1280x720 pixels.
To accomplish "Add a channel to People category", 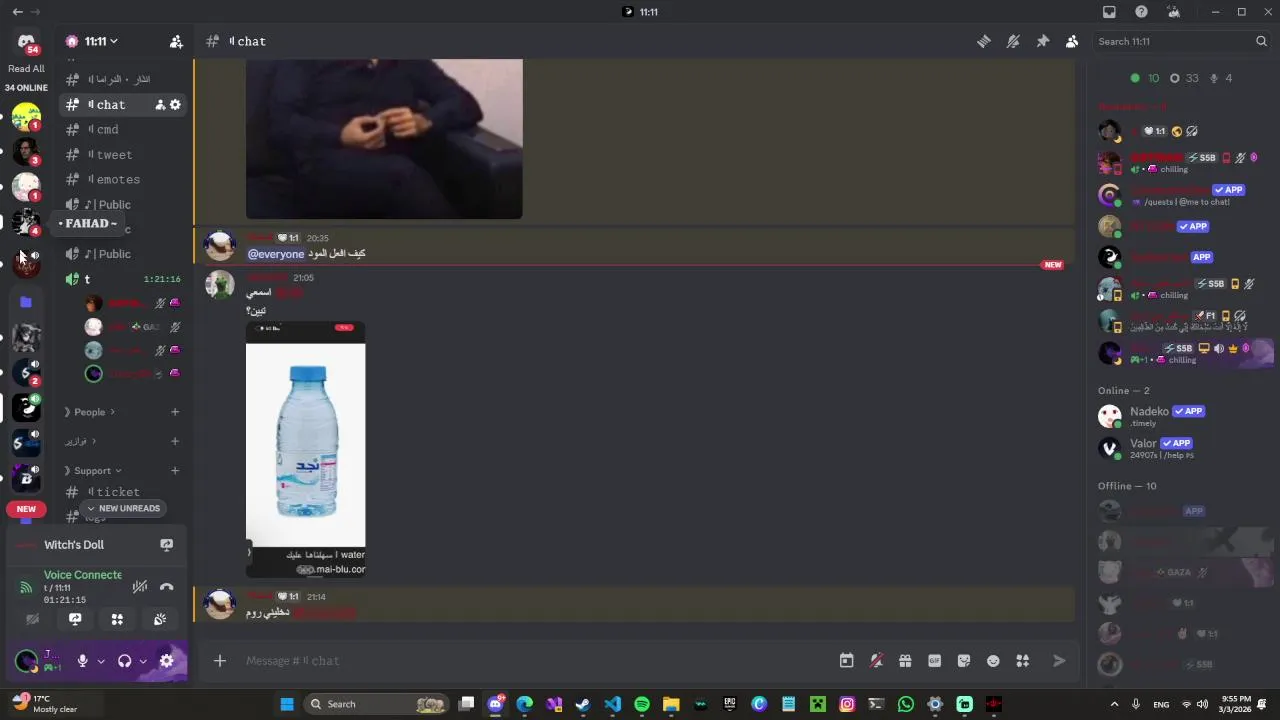I will pyautogui.click(x=175, y=412).
